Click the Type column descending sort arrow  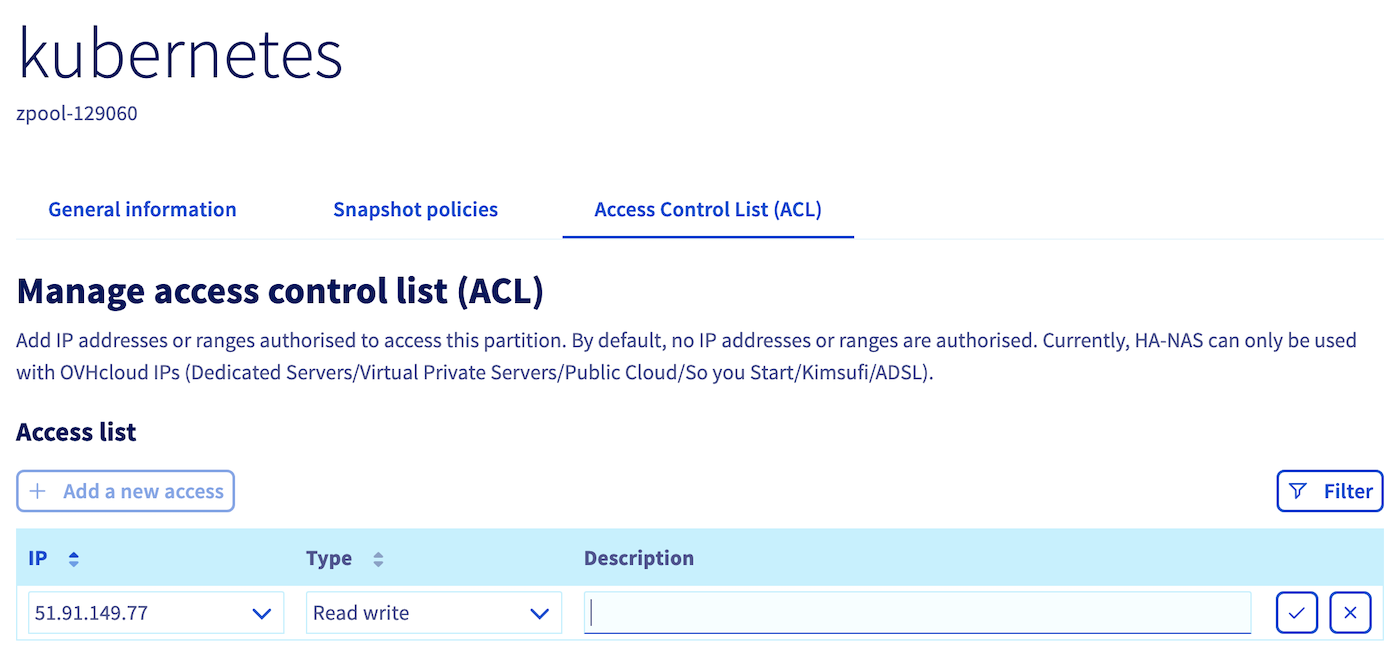tap(379, 563)
